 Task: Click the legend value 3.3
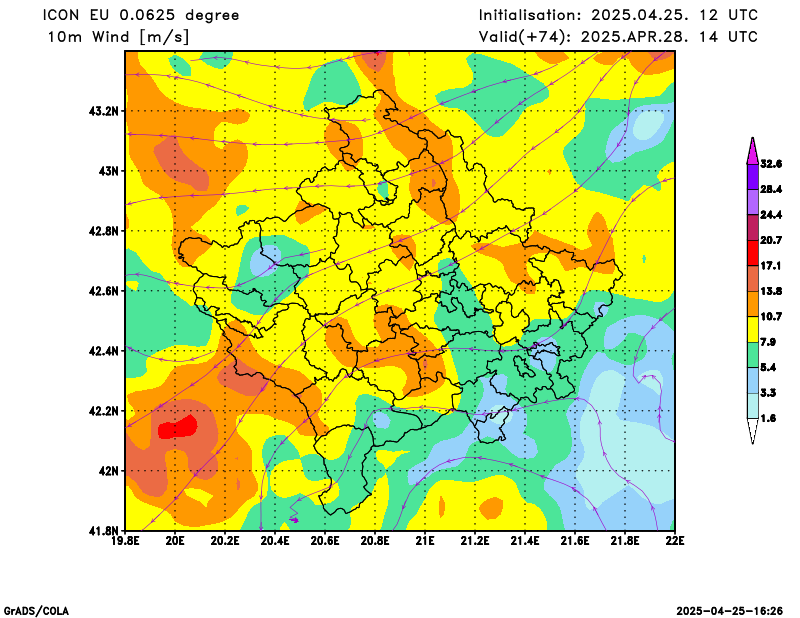tap(768, 393)
